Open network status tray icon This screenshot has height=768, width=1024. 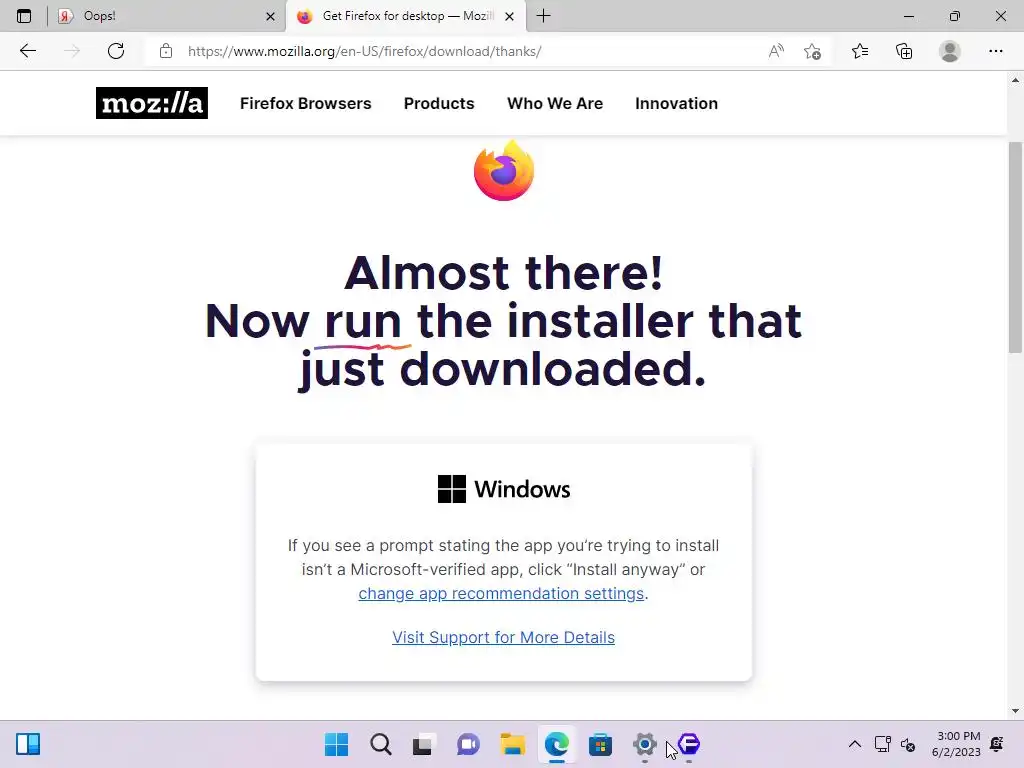pos(882,744)
